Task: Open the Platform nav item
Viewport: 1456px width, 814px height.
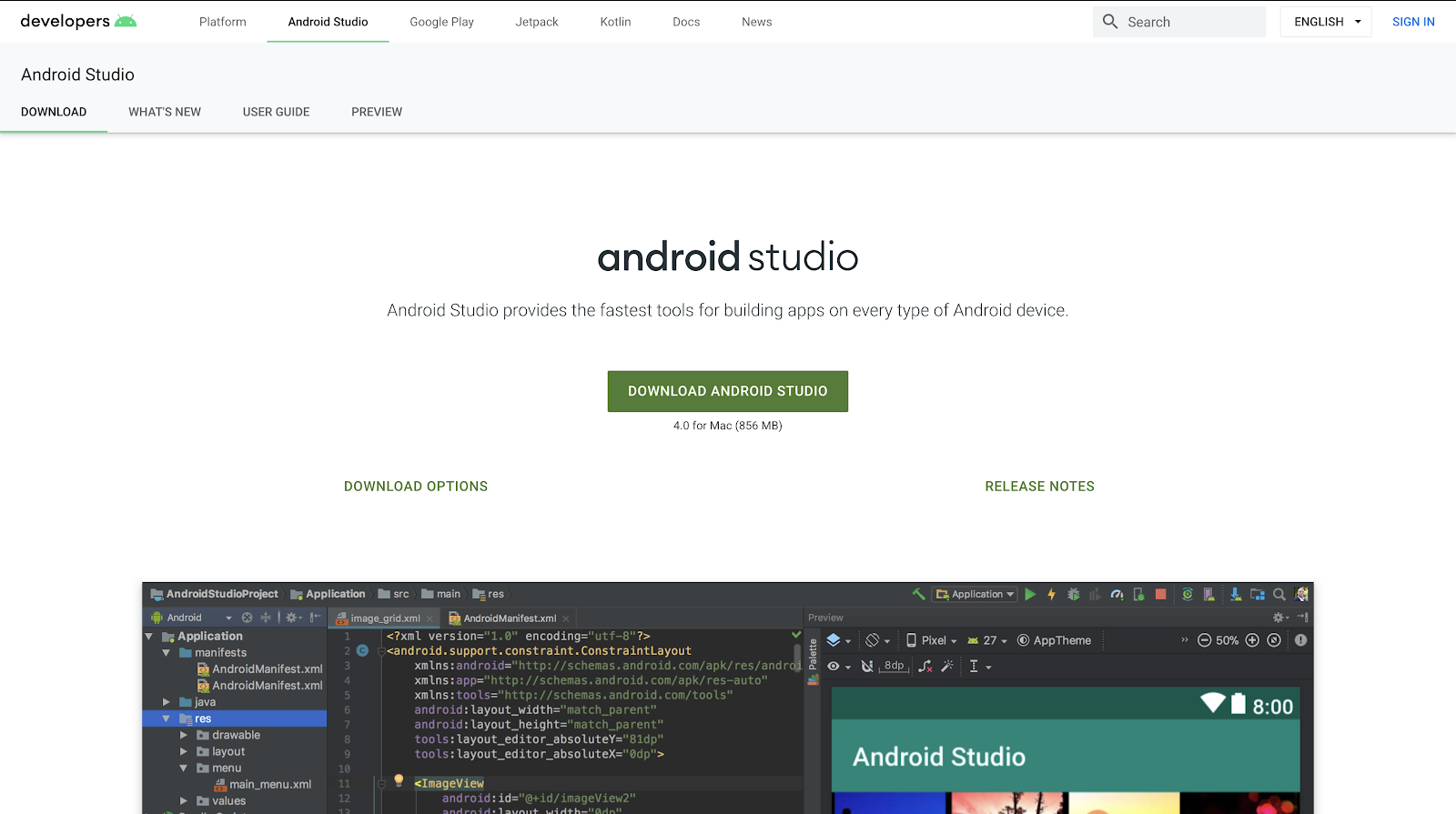Action: (223, 22)
